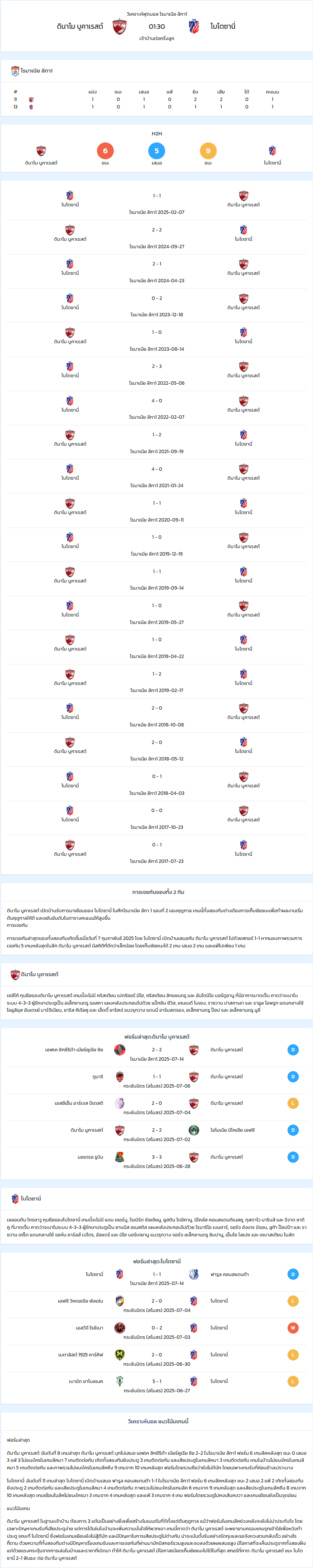
Task: Click the position 13 row in the league table
Action: pyautogui.click(x=157, y=107)
